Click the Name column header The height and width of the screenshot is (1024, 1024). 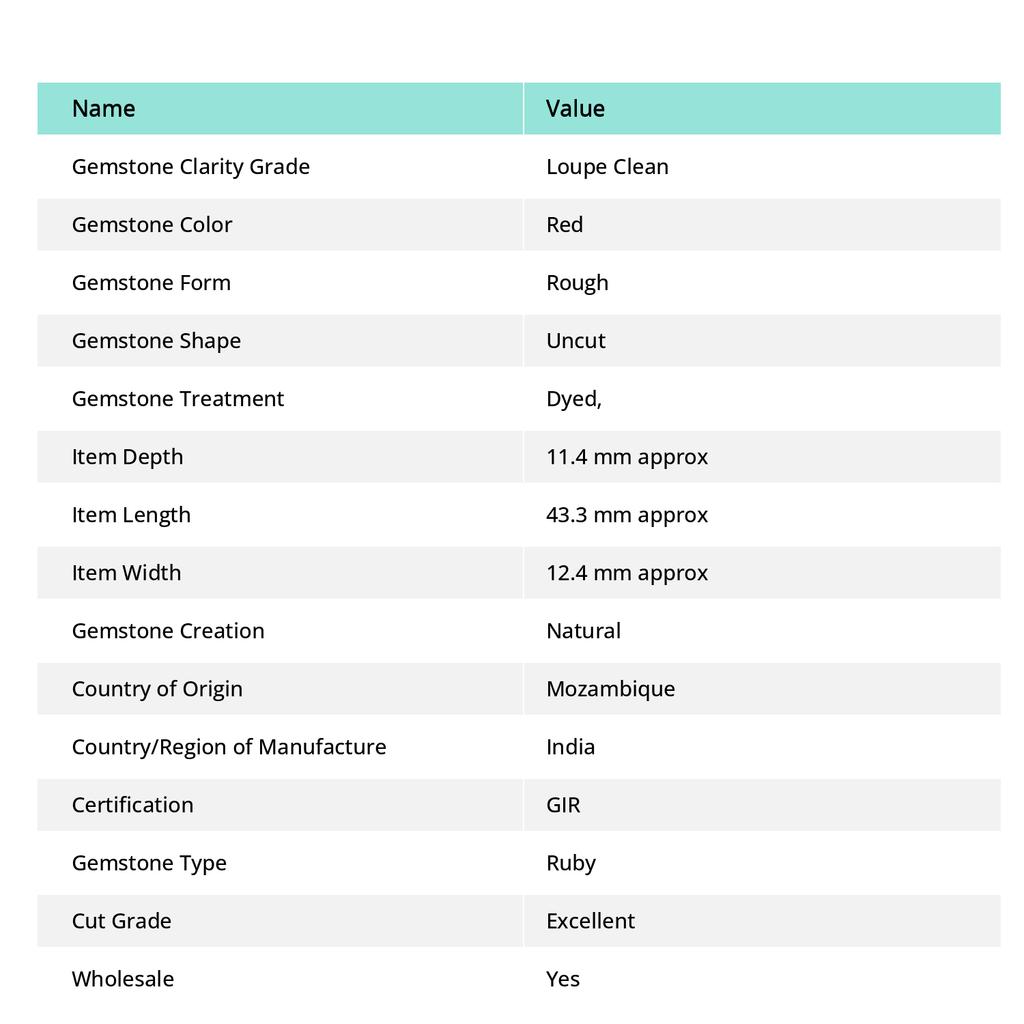[x=104, y=109]
